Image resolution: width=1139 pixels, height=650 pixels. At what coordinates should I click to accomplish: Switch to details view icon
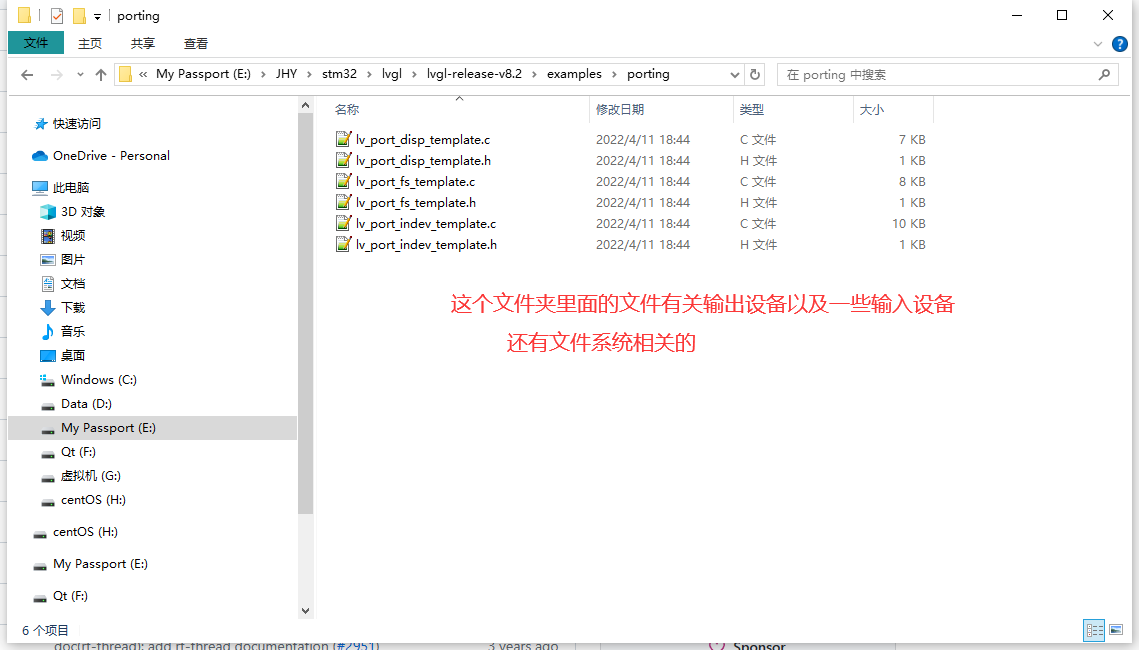[1094, 630]
